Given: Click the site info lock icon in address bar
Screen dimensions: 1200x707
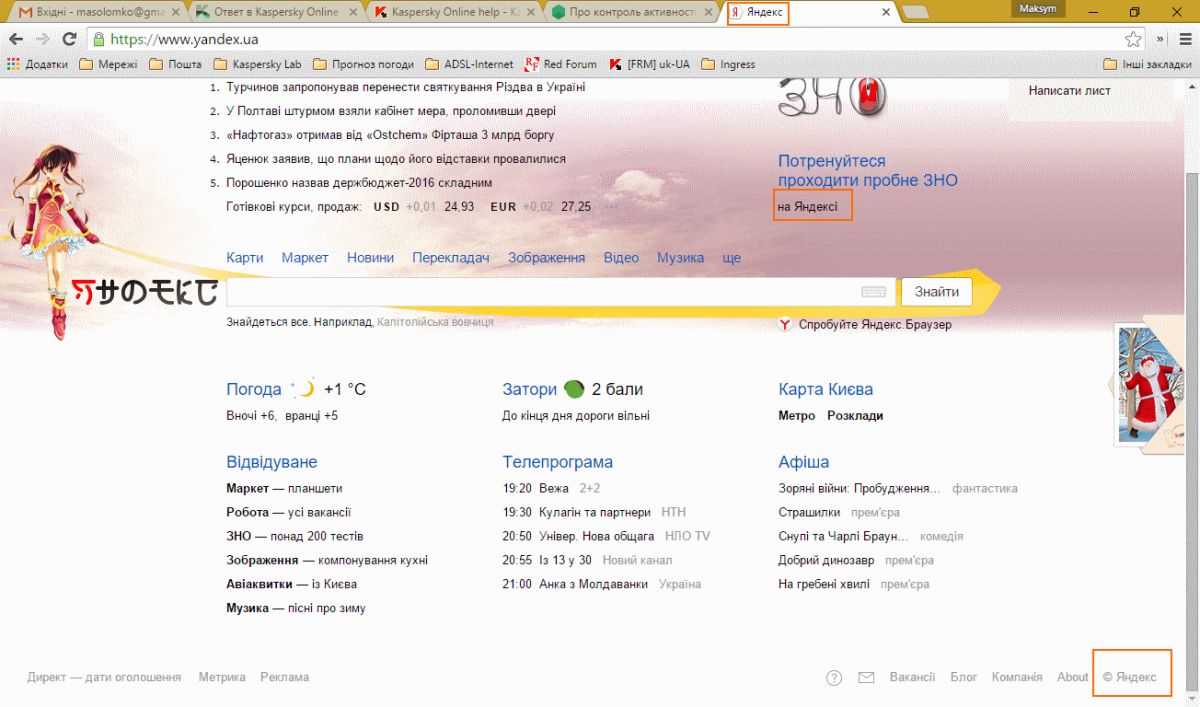Looking at the screenshot, I should [x=98, y=40].
